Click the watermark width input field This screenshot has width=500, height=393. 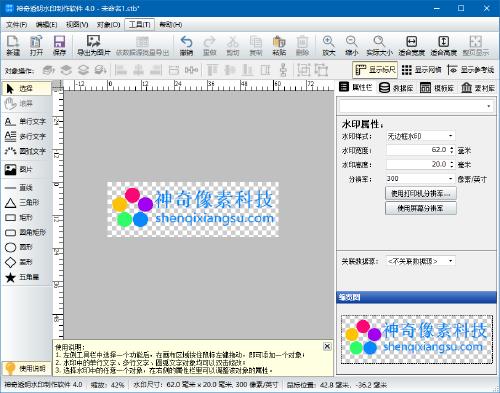click(x=417, y=150)
